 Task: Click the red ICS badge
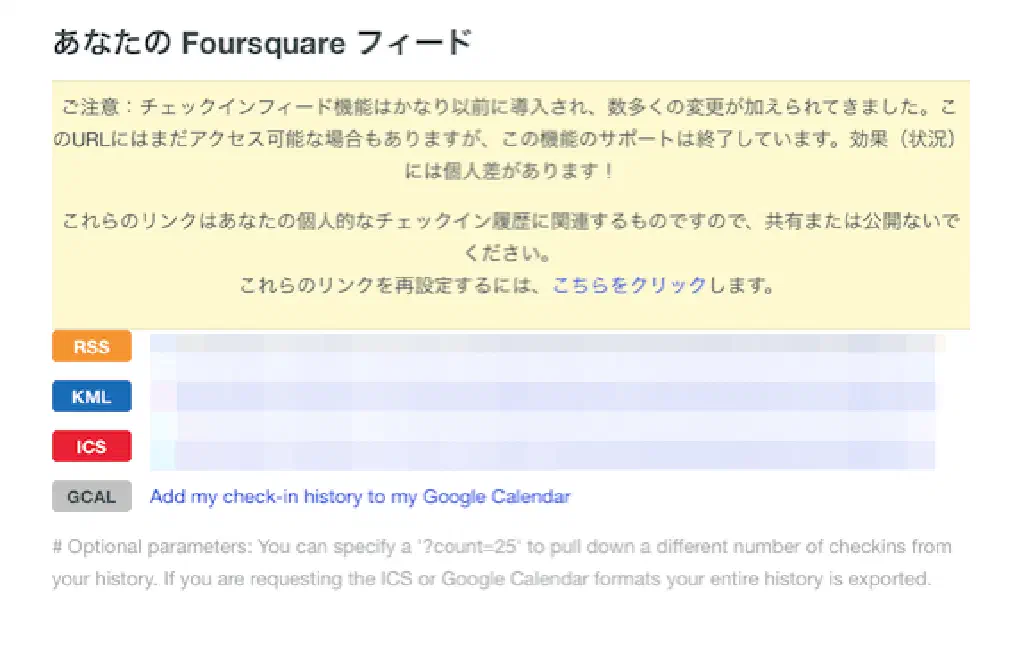pos(91,446)
